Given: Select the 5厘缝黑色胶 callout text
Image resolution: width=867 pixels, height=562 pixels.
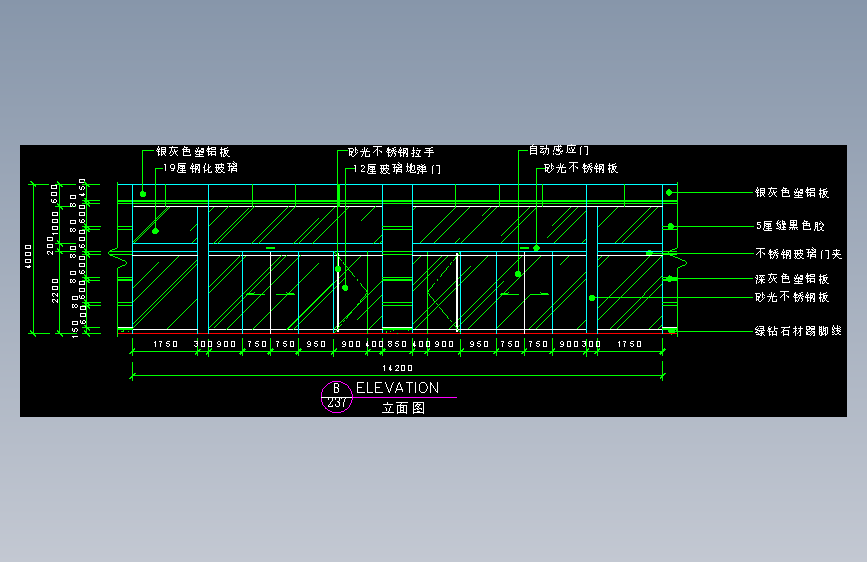Looking at the screenshot, I should (790, 226).
